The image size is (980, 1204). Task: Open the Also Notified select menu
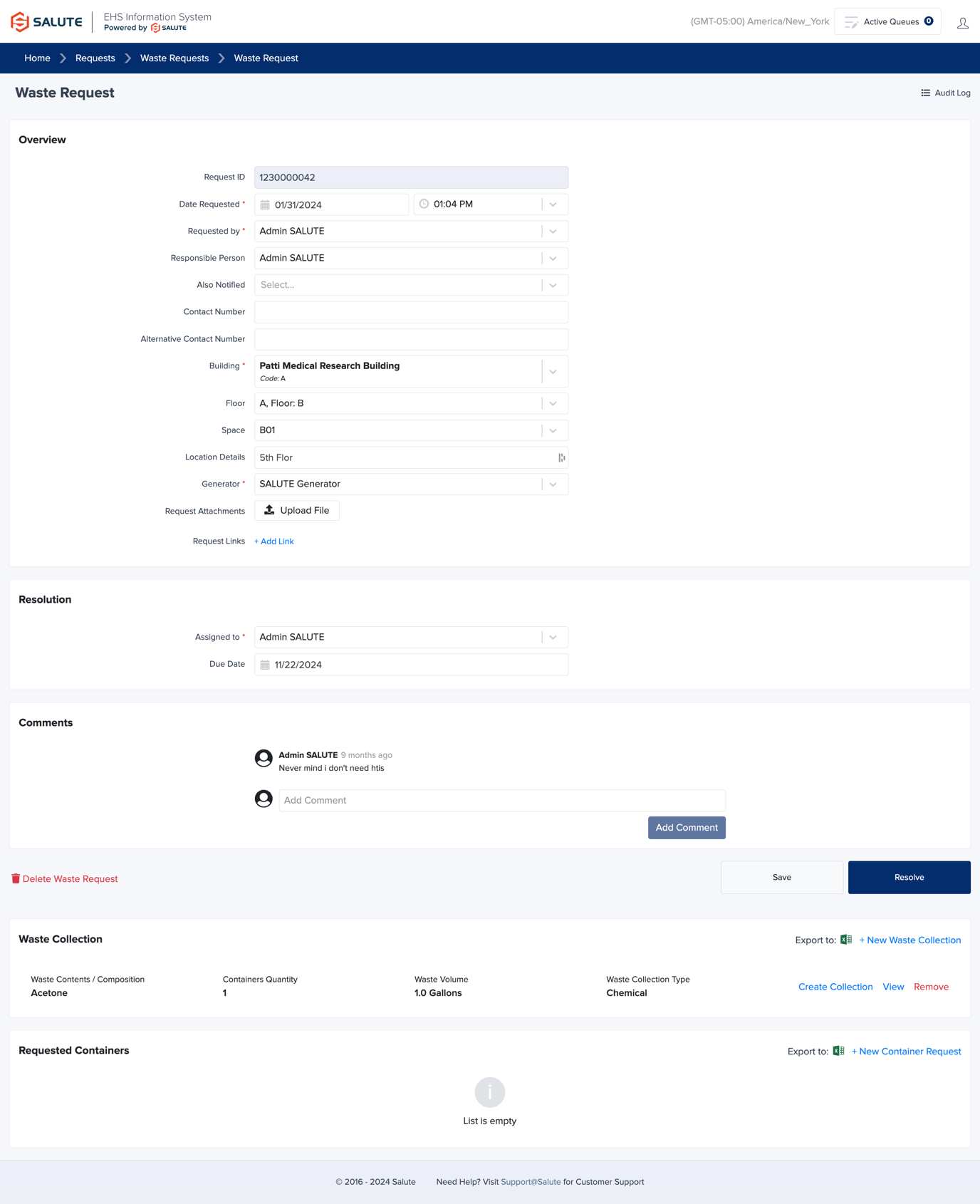point(553,285)
